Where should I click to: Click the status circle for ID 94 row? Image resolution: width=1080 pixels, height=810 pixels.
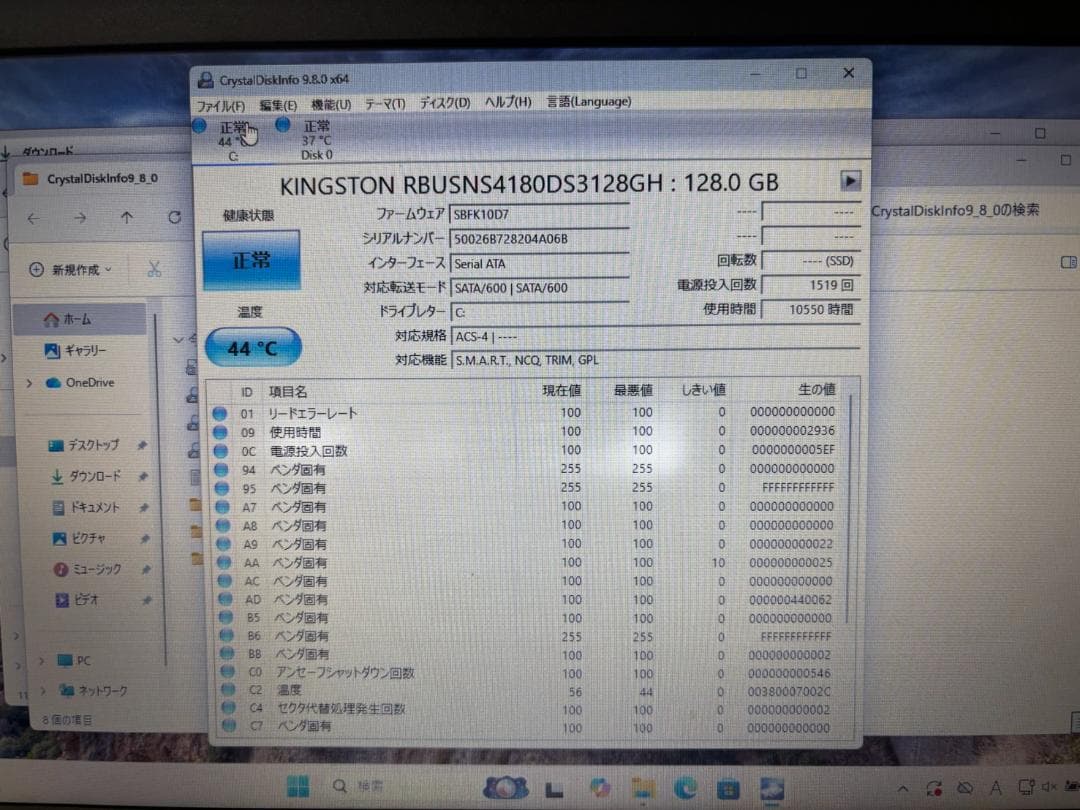221,470
